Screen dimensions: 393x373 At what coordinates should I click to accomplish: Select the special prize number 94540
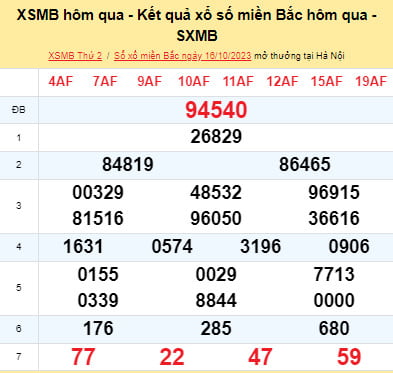(216, 110)
